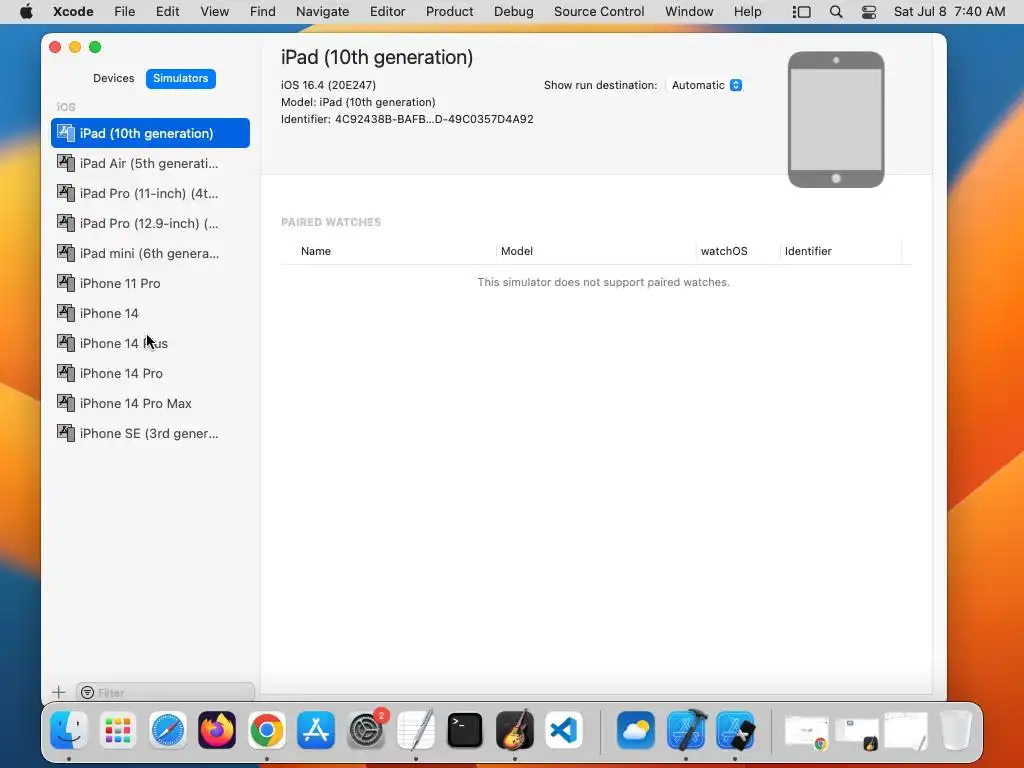Open System Settings from the Dock
The height and width of the screenshot is (768, 1024).
(x=366, y=729)
